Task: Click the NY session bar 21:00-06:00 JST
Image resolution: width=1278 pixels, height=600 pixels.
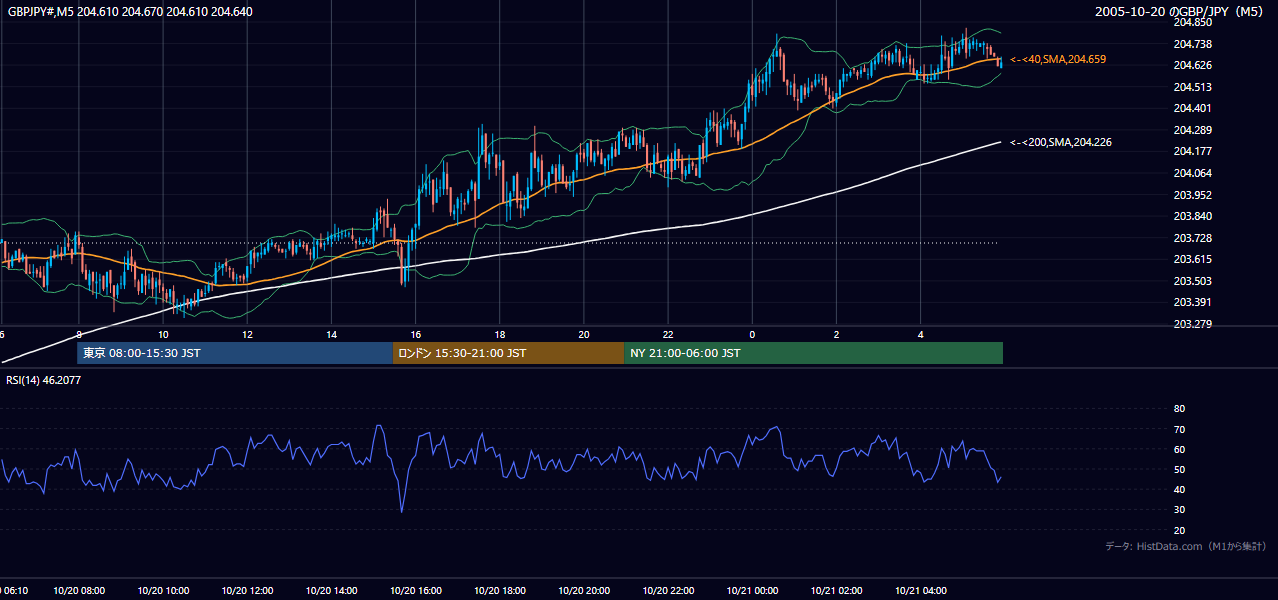Action: tap(814, 353)
